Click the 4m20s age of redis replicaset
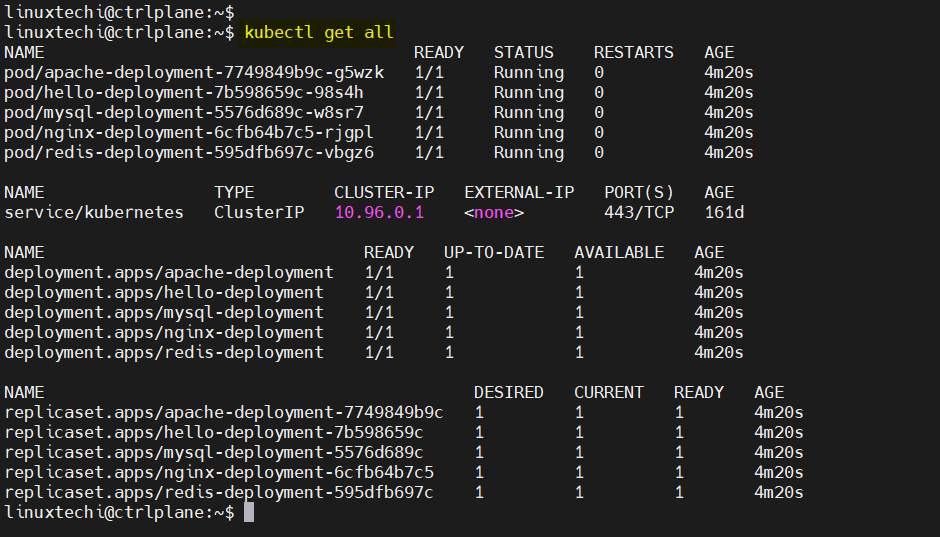The height and width of the screenshot is (537, 940). 779,493
